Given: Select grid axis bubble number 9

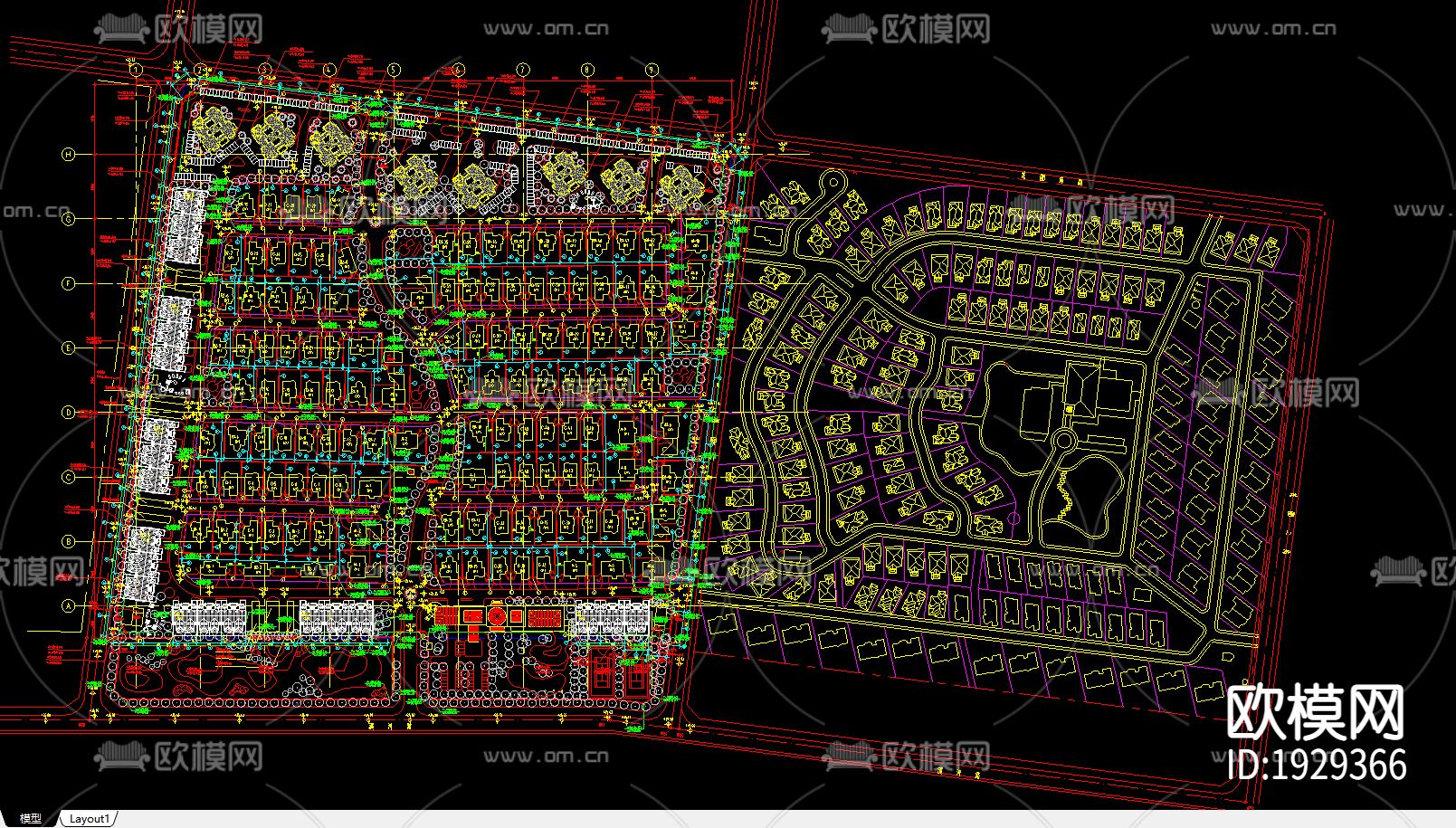Looking at the screenshot, I should tap(652, 67).
